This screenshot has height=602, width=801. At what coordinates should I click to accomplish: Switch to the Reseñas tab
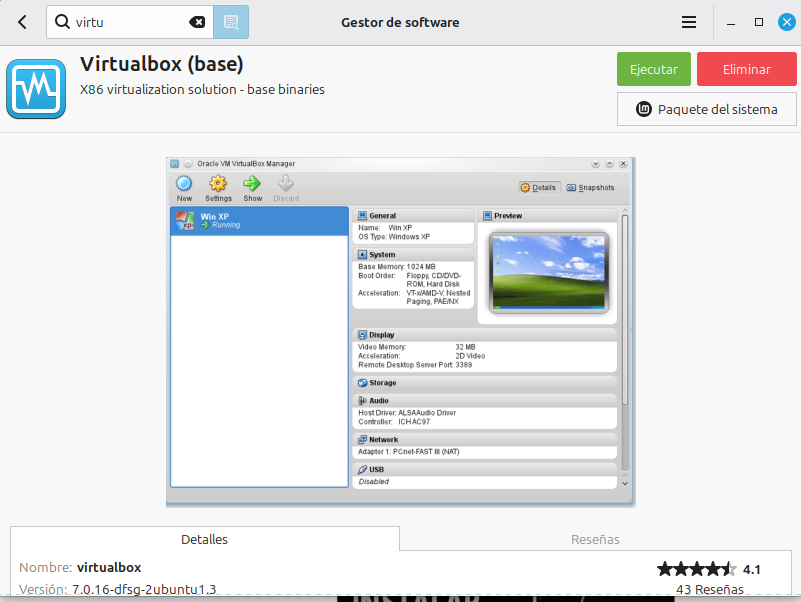click(x=595, y=539)
